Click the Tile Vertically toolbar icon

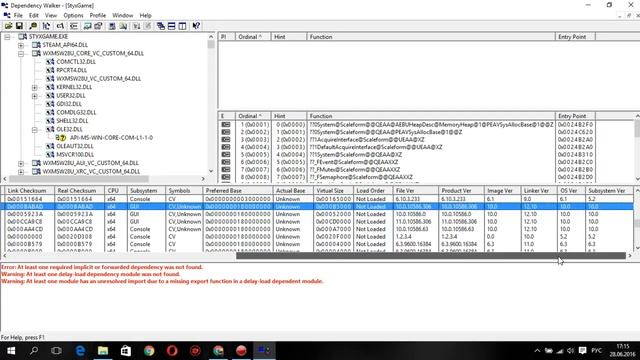click(182, 26)
